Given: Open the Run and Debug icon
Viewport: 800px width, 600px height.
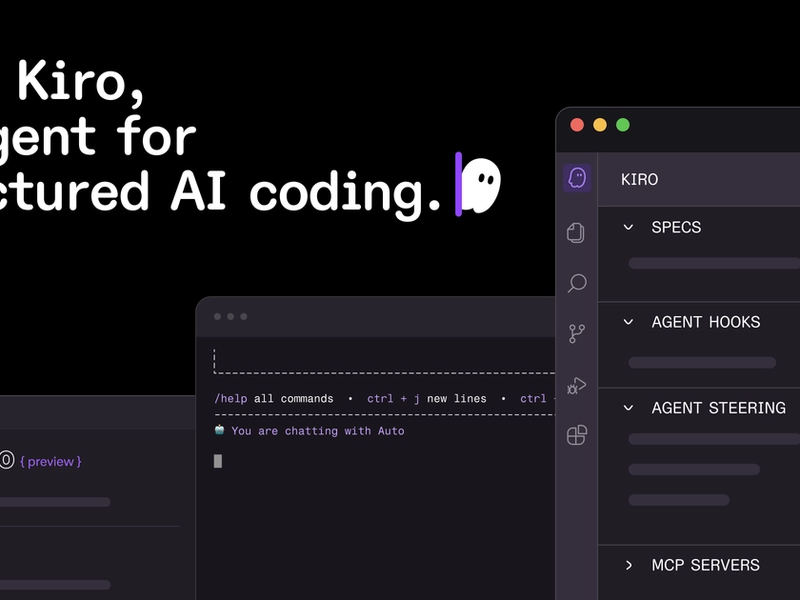Looking at the screenshot, I should (x=577, y=385).
